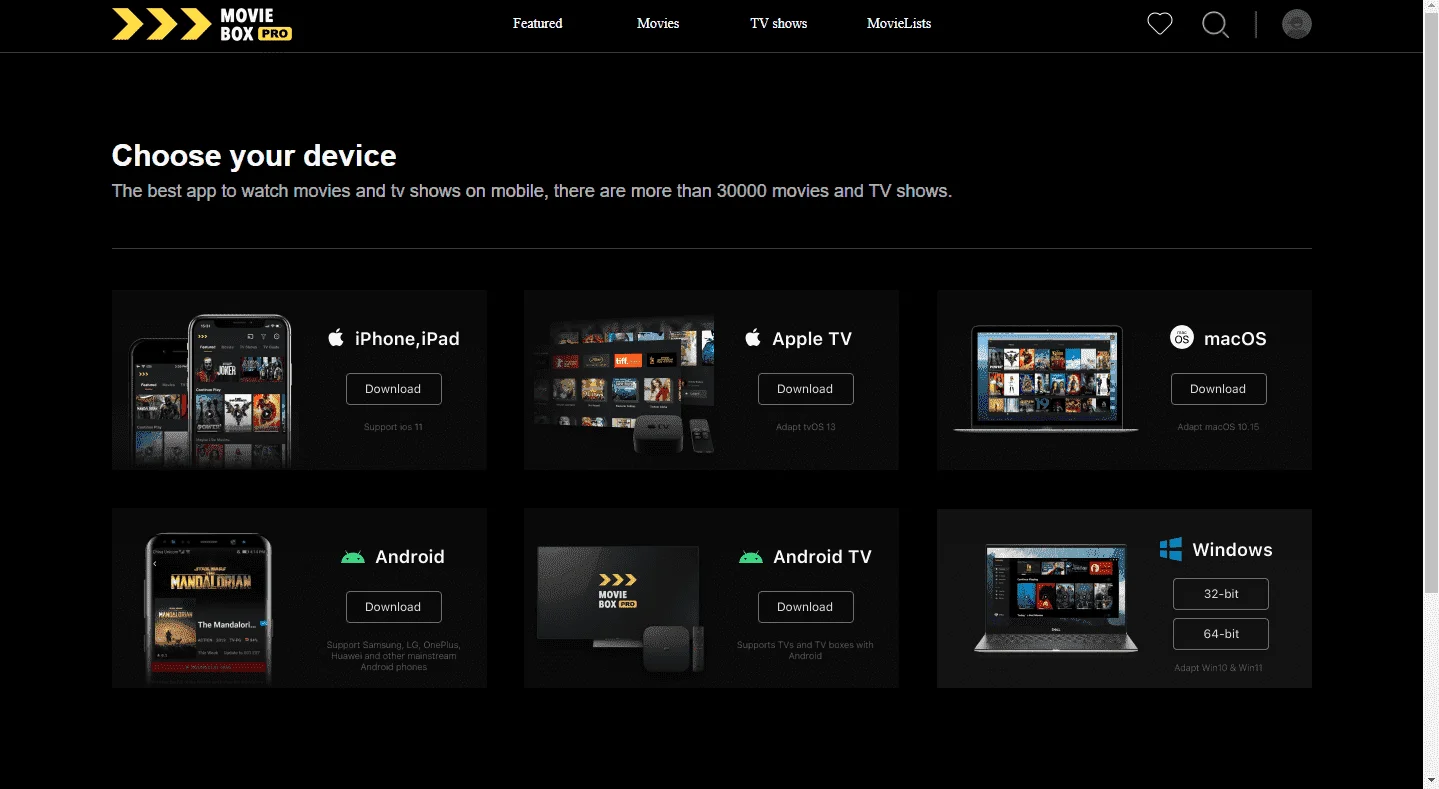Download the Apple TV app
The width and height of the screenshot is (1439, 789).
806,389
